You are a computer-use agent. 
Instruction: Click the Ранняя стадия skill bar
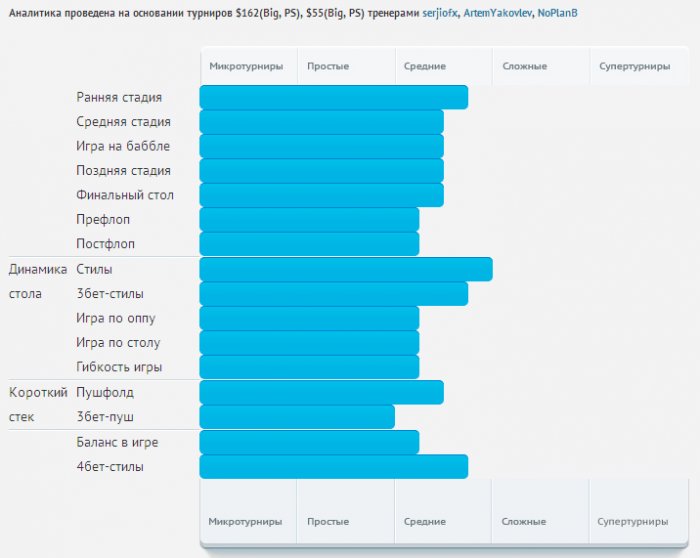(x=333, y=97)
